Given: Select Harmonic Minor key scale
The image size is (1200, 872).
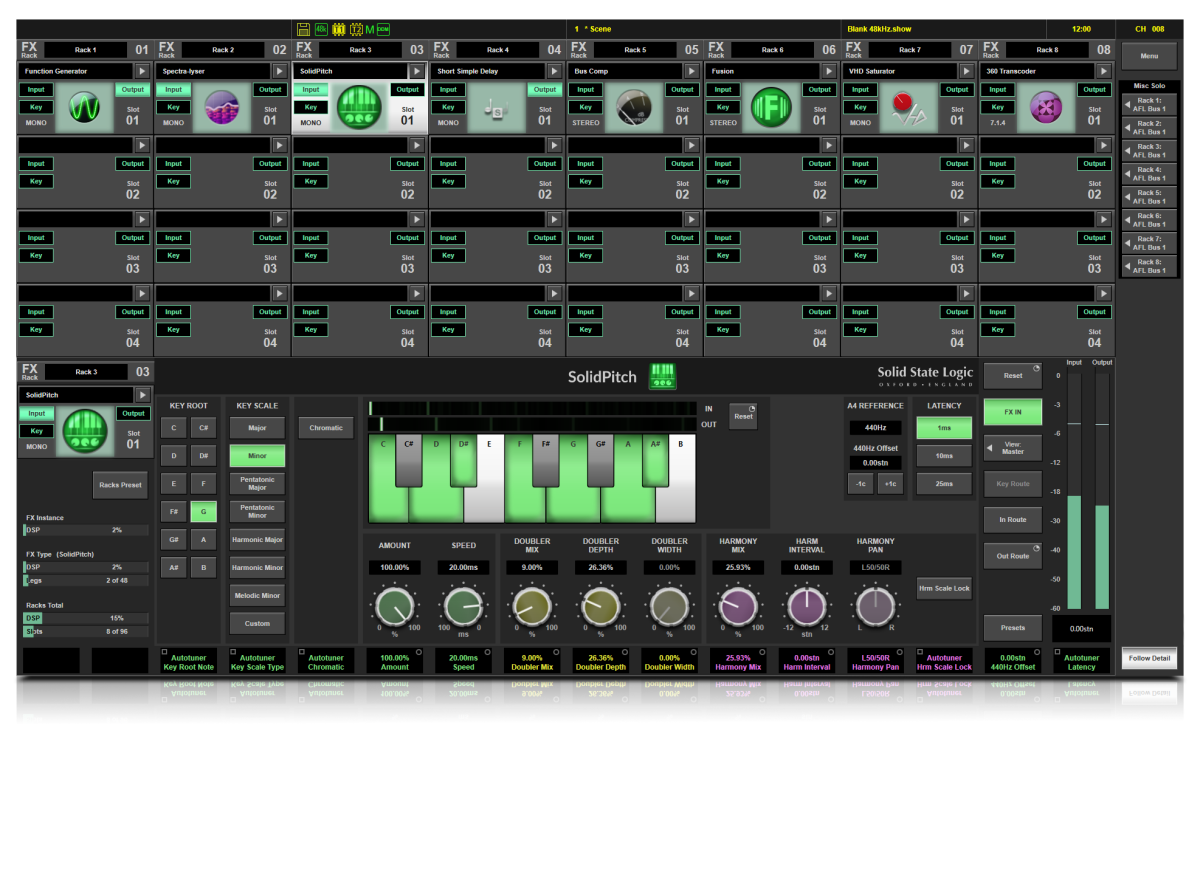Looking at the screenshot, I should click(x=257, y=567).
